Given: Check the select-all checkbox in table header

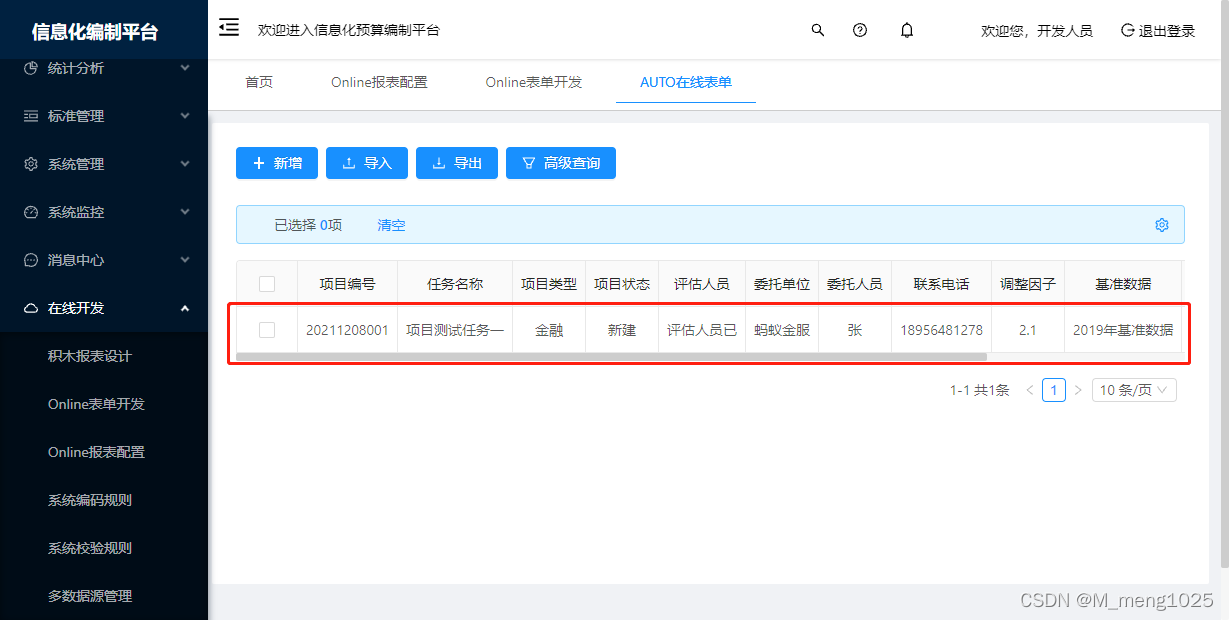Looking at the screenshot, I should click(x=267, y=283).
